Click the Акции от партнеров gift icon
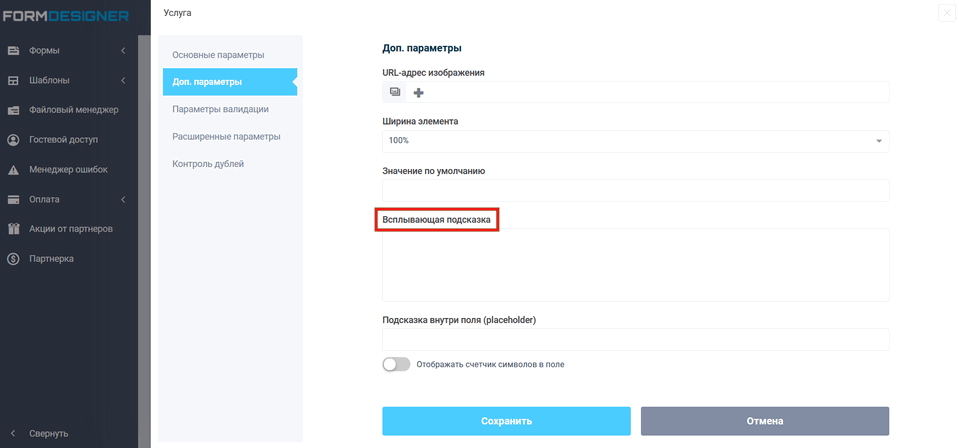Screen dimensions: 959x448 coord(14,229)
